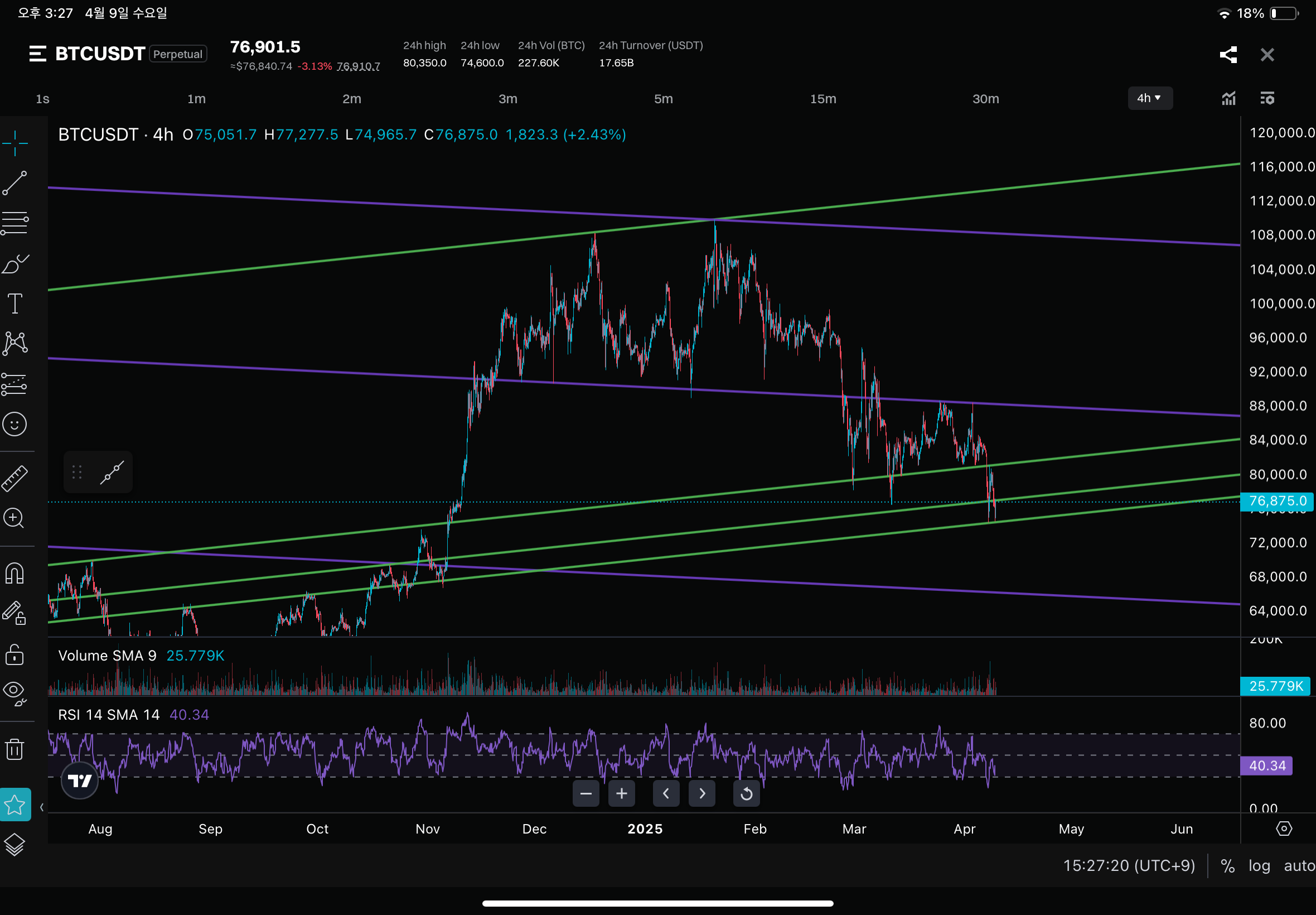Click the 25.779K volume axis label

coord(1275,686)
